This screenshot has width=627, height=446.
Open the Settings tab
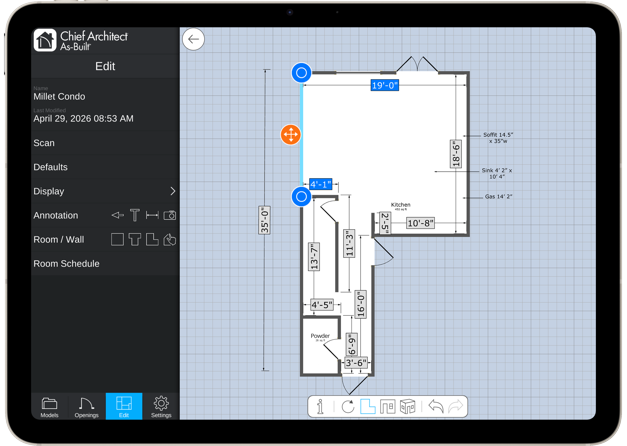(x=161, y=406)
